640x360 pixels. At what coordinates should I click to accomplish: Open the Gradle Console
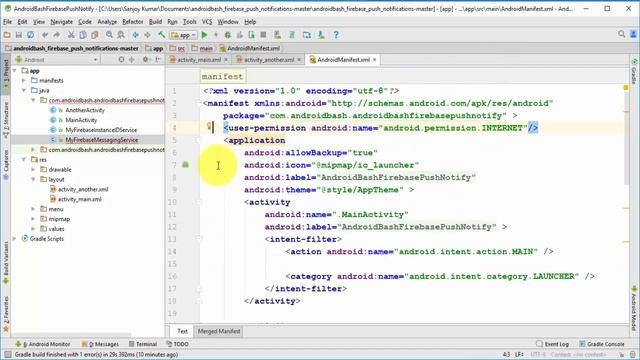coord(602,344)
